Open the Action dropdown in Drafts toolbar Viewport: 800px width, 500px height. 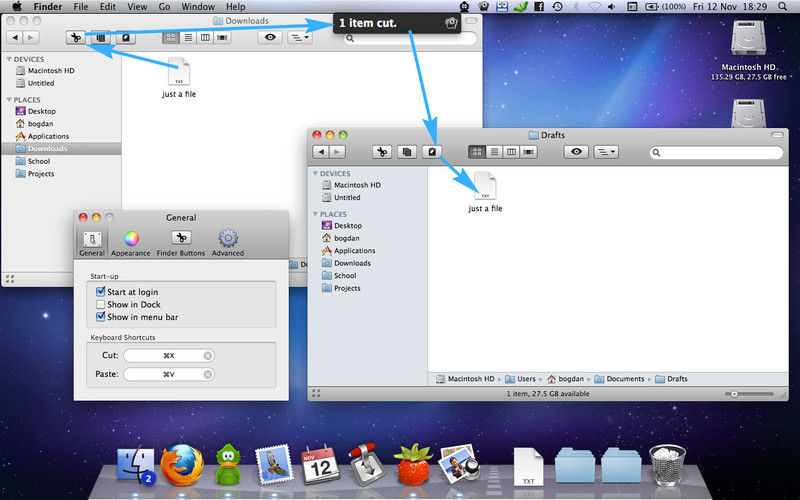606,152
